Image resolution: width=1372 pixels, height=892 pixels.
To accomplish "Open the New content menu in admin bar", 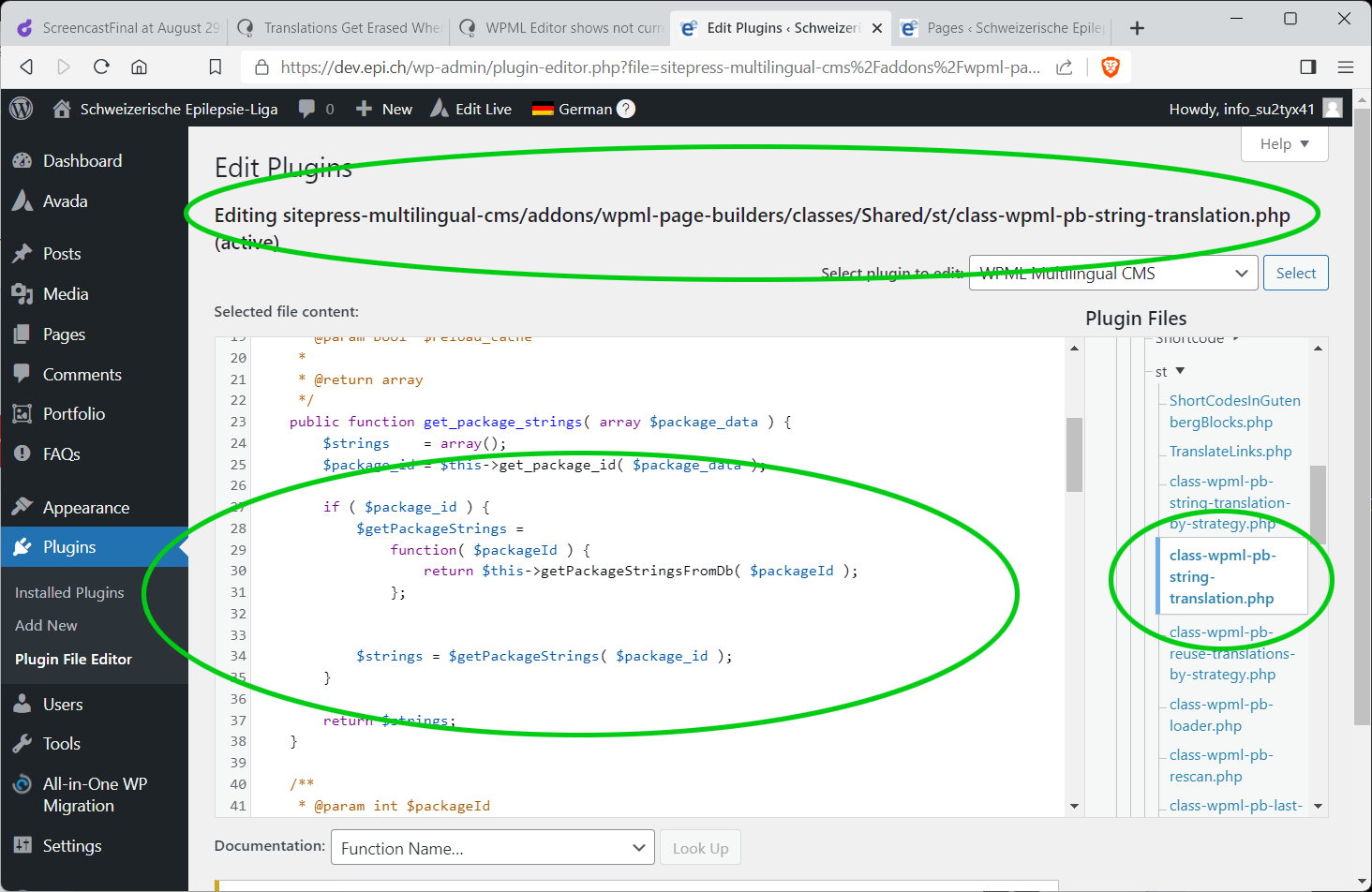I will (x=384, y=109).
